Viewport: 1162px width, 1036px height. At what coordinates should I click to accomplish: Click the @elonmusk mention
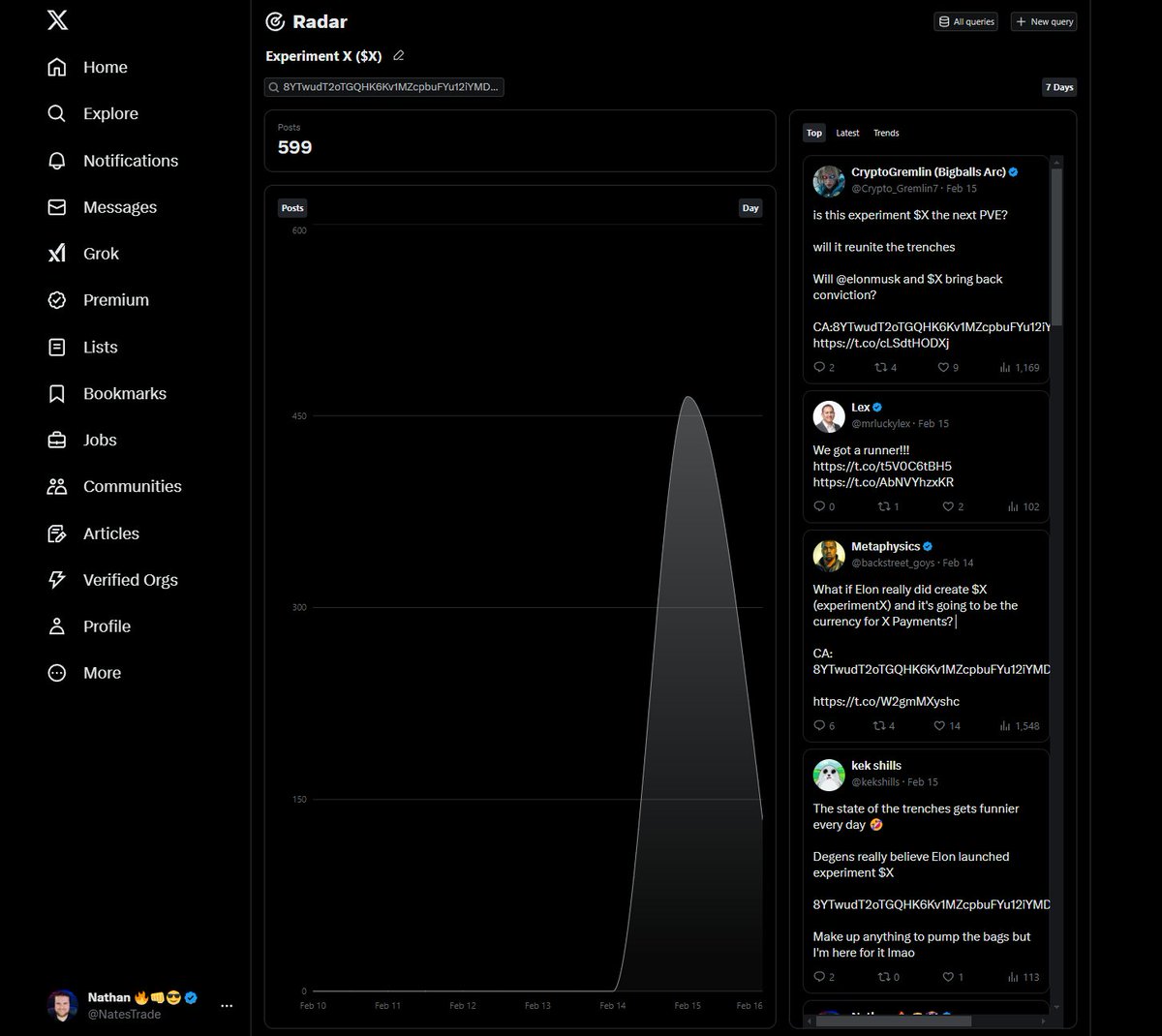coord(868,279)
